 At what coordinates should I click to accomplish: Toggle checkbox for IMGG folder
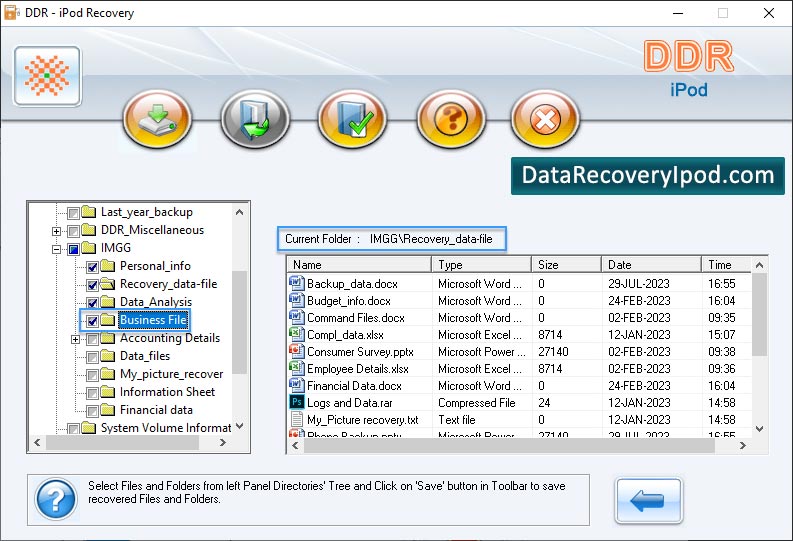click(73, 249)
